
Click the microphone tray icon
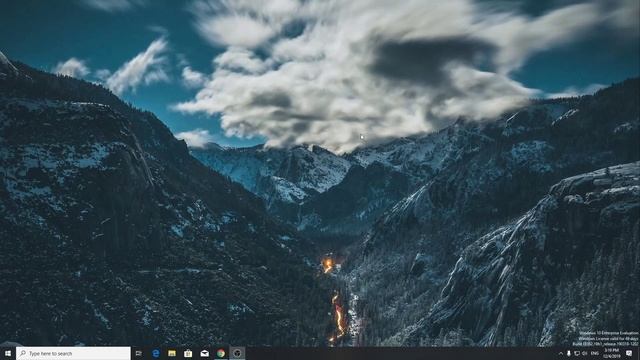click(x=569, y=353)
